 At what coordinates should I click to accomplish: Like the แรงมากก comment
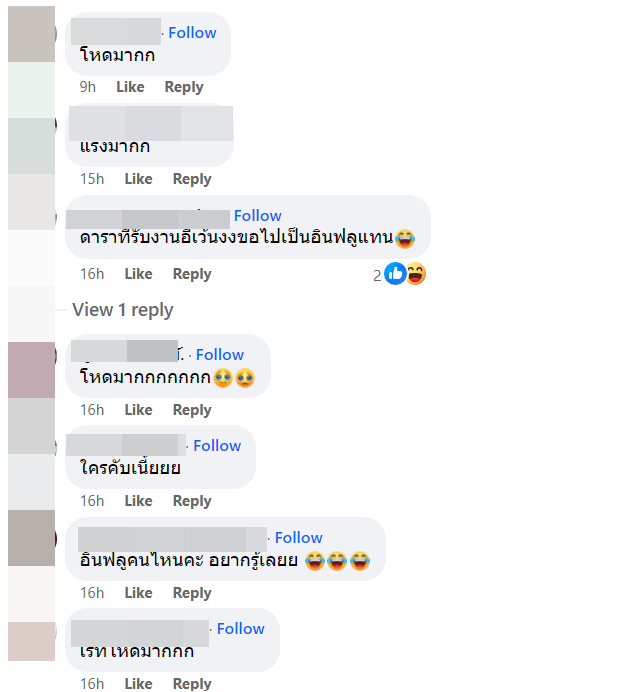[139, 179]
